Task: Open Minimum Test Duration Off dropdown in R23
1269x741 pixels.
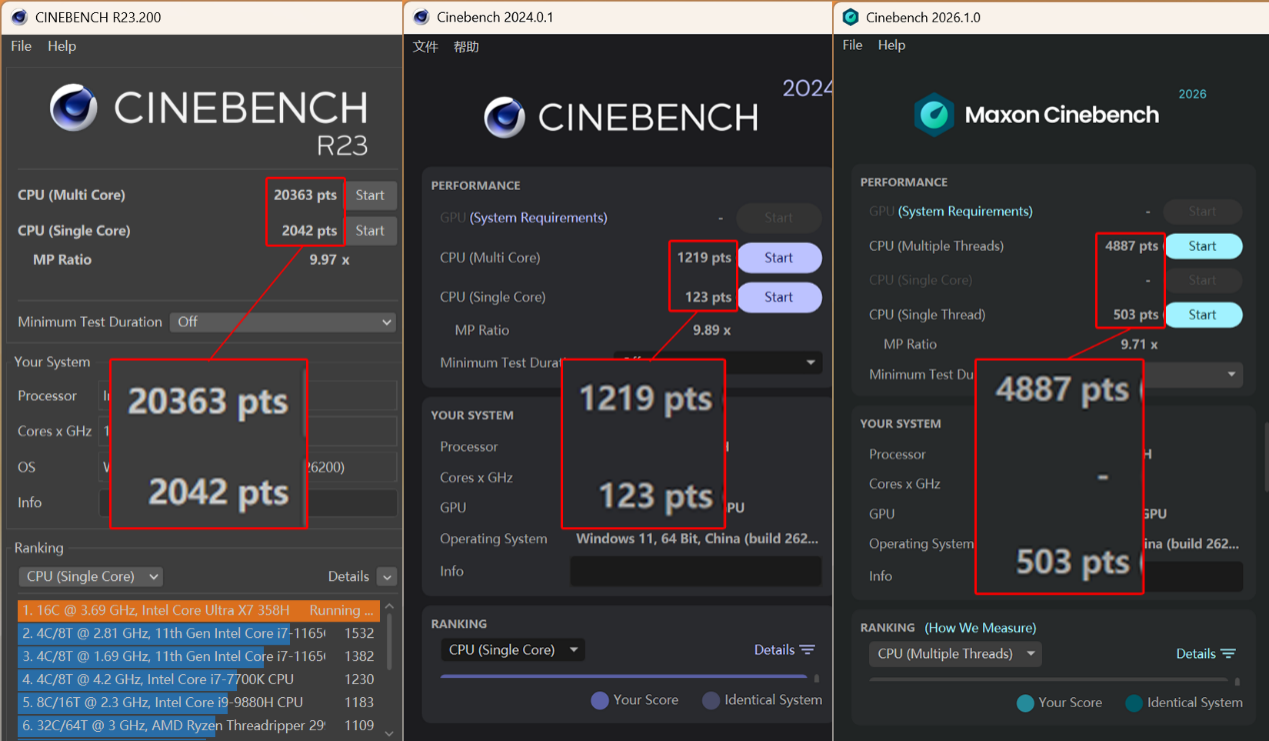Action: coord(283,322)
